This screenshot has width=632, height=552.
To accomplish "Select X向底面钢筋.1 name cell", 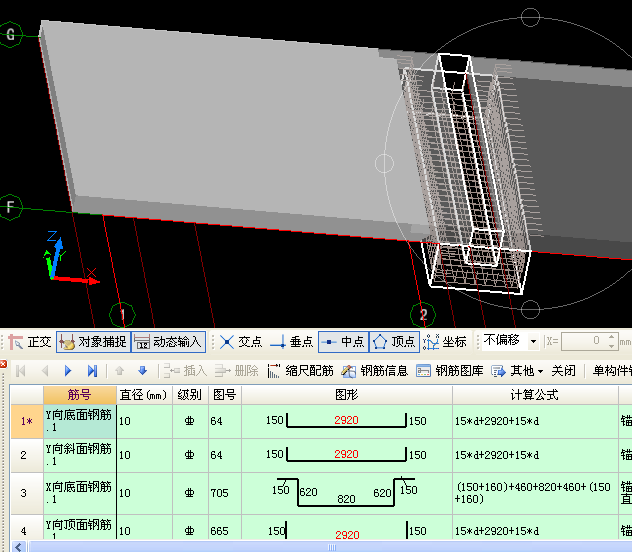I will (79, 493).
